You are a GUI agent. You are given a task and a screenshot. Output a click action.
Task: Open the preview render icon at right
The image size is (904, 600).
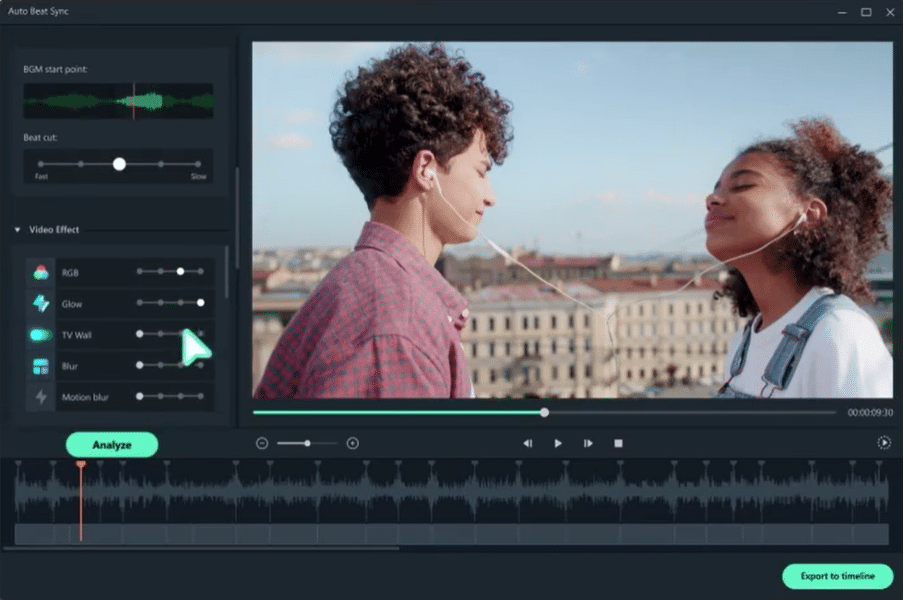coord(884,443)
